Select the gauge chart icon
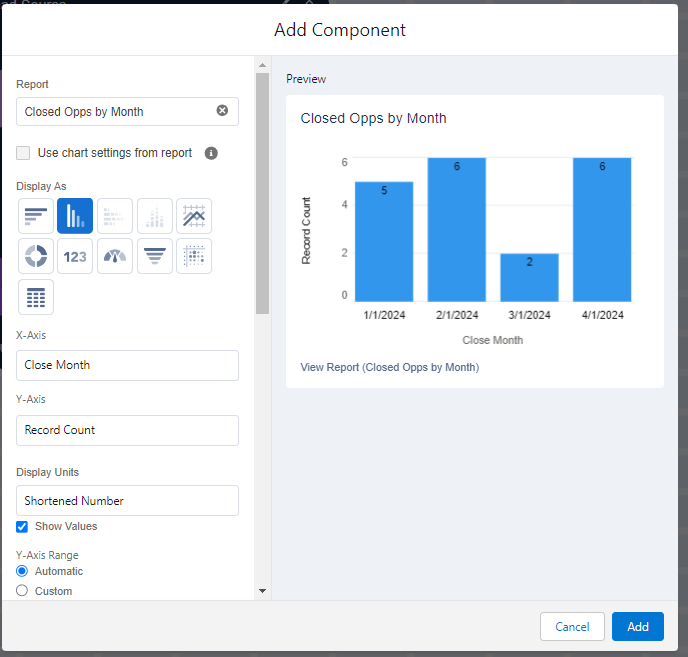Screen dimensions: 688x657 pyautogui.click(x=115, y=256)
